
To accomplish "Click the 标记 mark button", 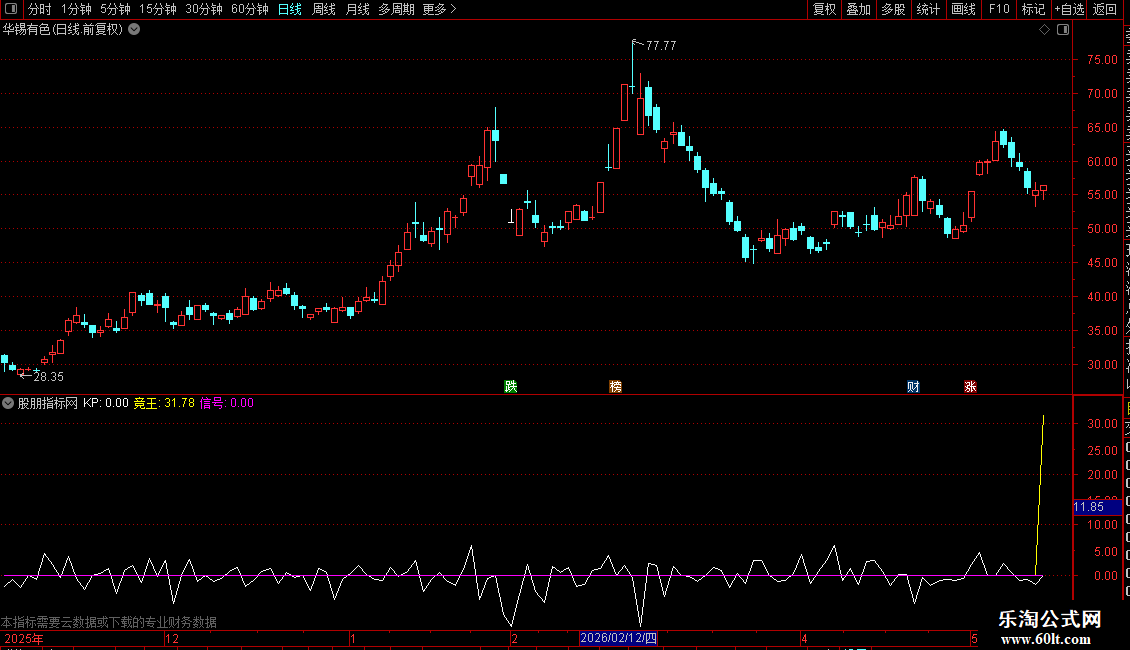I will coord(1033,9).
